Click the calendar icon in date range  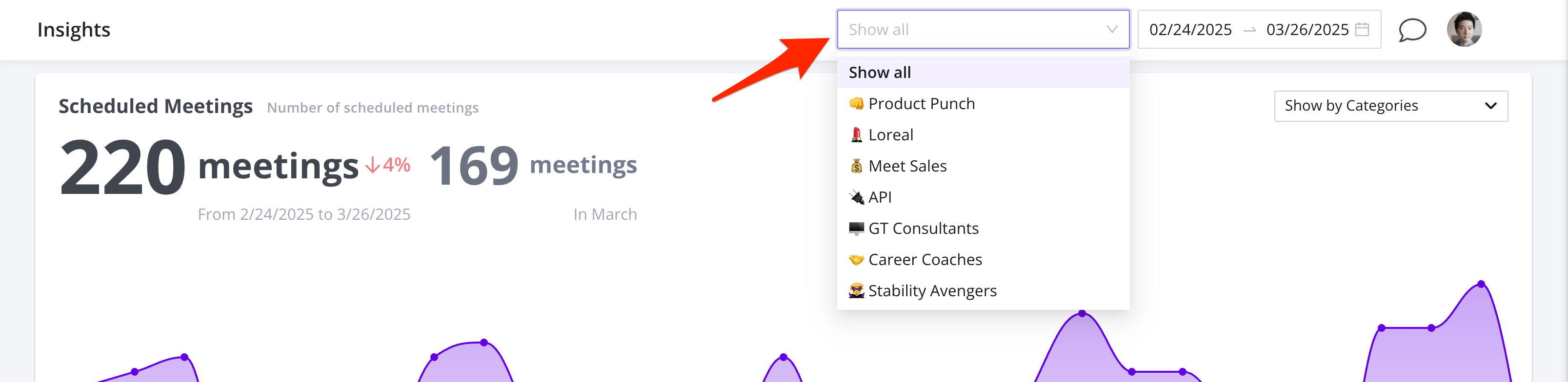pos(1362,29)
